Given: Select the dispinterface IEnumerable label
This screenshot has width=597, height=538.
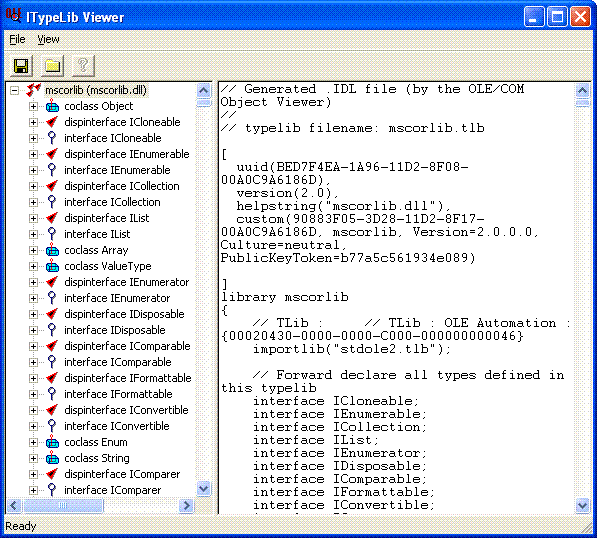Looking at the screenshot, I should pos(127,154).
